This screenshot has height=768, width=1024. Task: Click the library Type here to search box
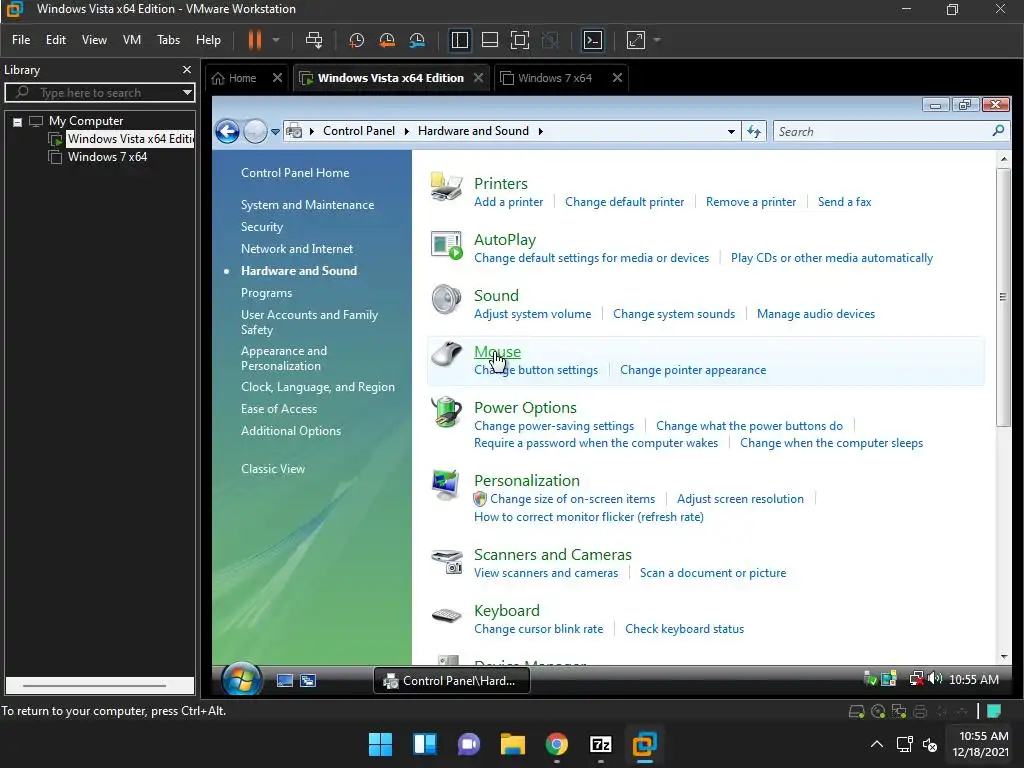101,93
